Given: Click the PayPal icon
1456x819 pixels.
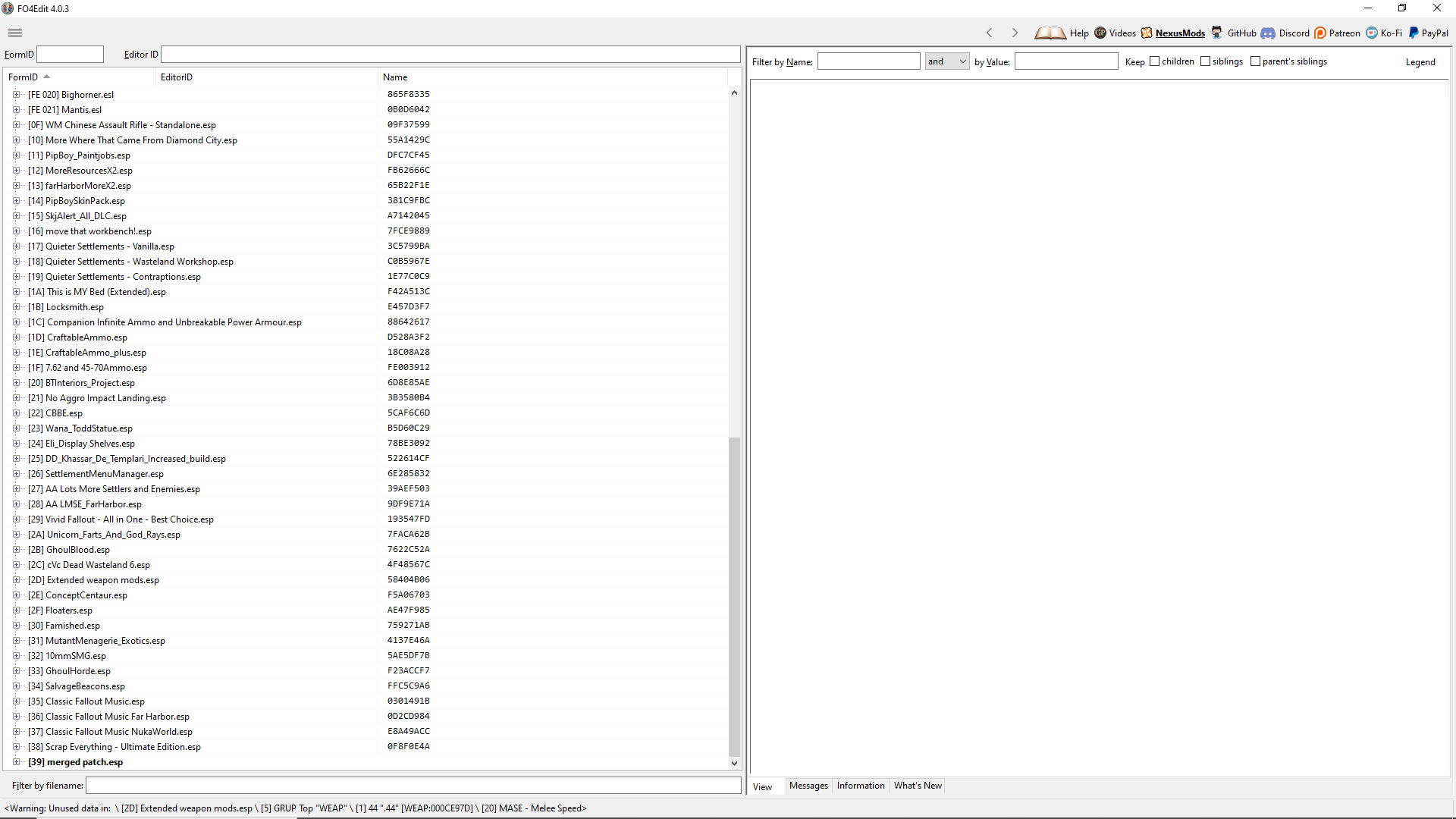Looking at the screenshot, I should tap(1412, 33).
